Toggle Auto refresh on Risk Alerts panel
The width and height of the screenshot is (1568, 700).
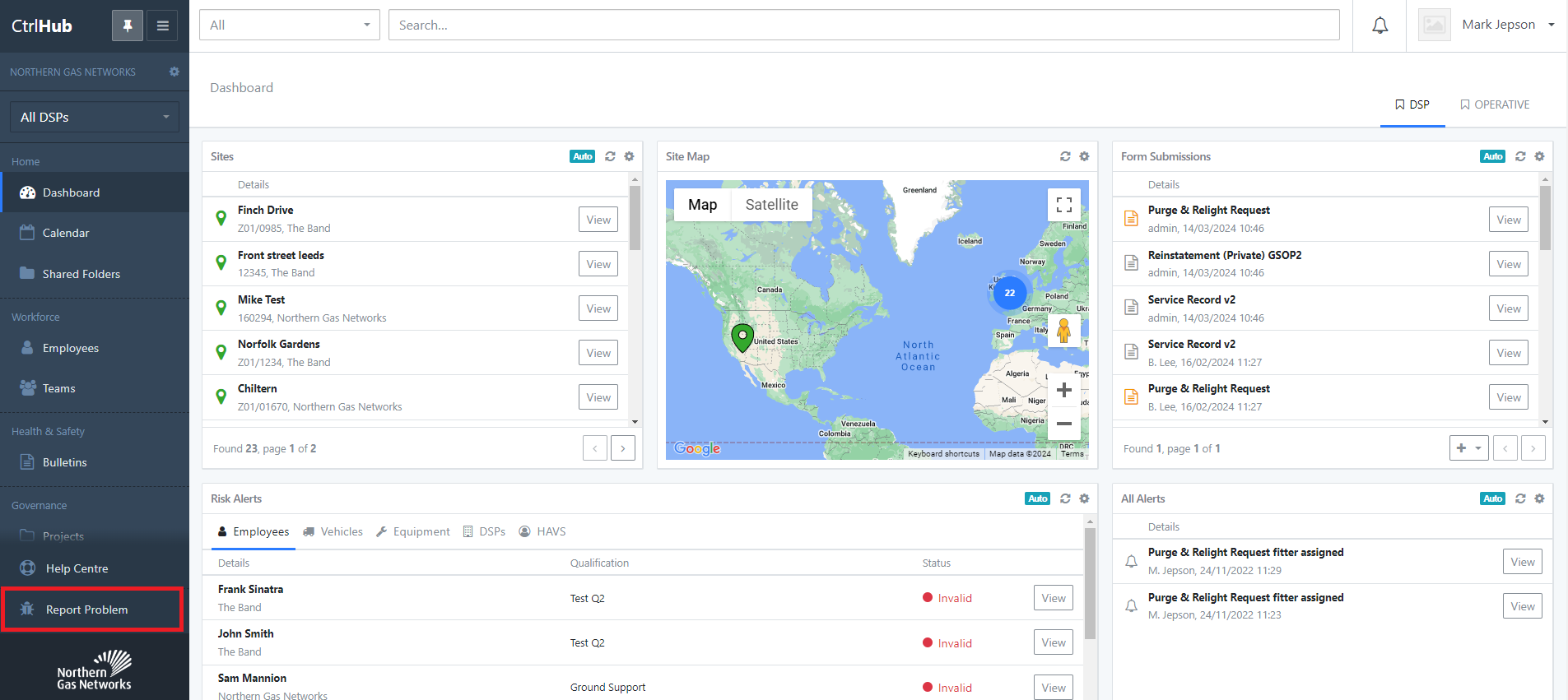1038,498
